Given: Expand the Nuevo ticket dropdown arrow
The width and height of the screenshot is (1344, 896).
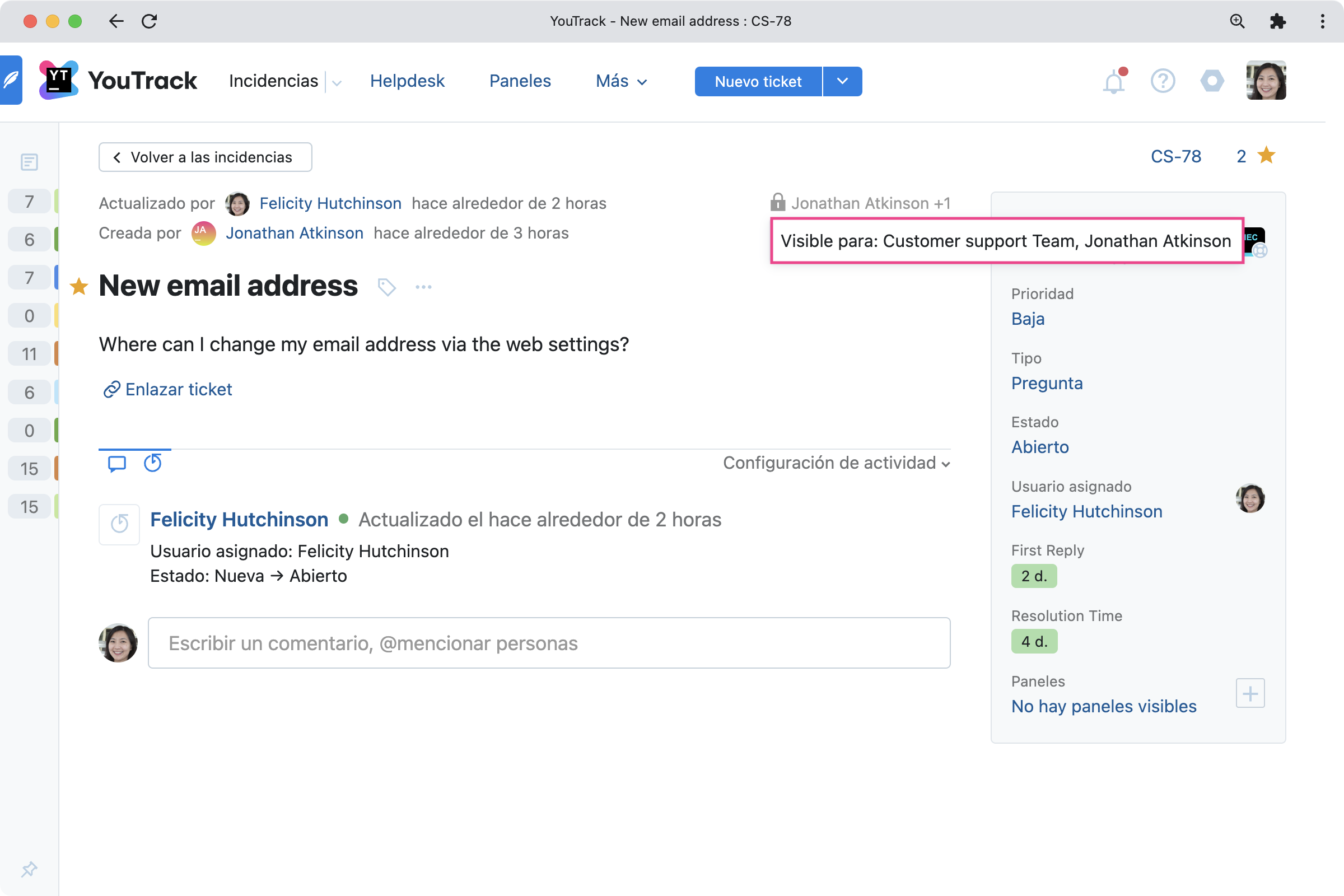Looking at the screenshot, I should click(842, 81).
